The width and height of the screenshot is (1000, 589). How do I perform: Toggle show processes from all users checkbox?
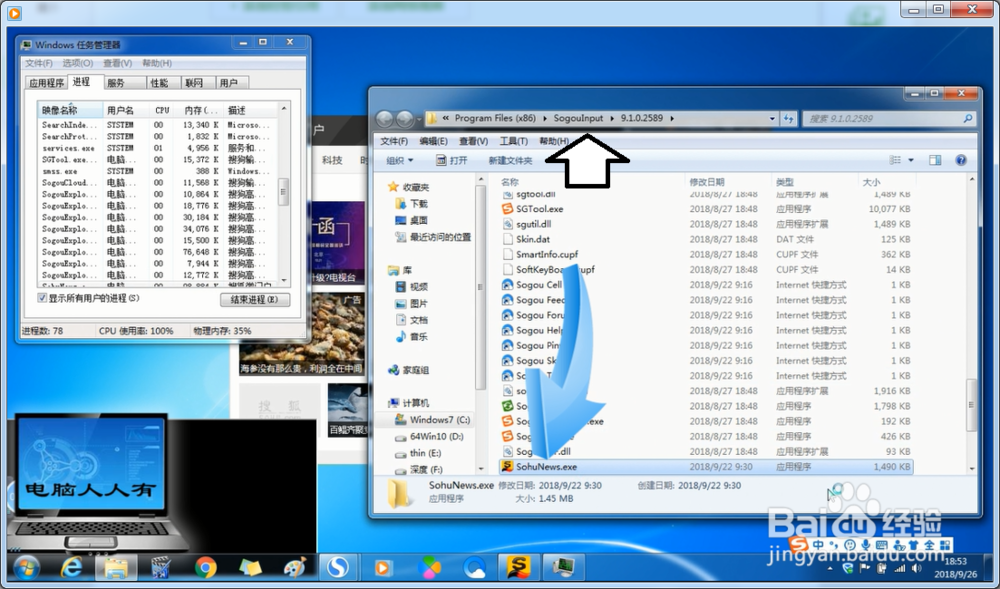(42, 298)
